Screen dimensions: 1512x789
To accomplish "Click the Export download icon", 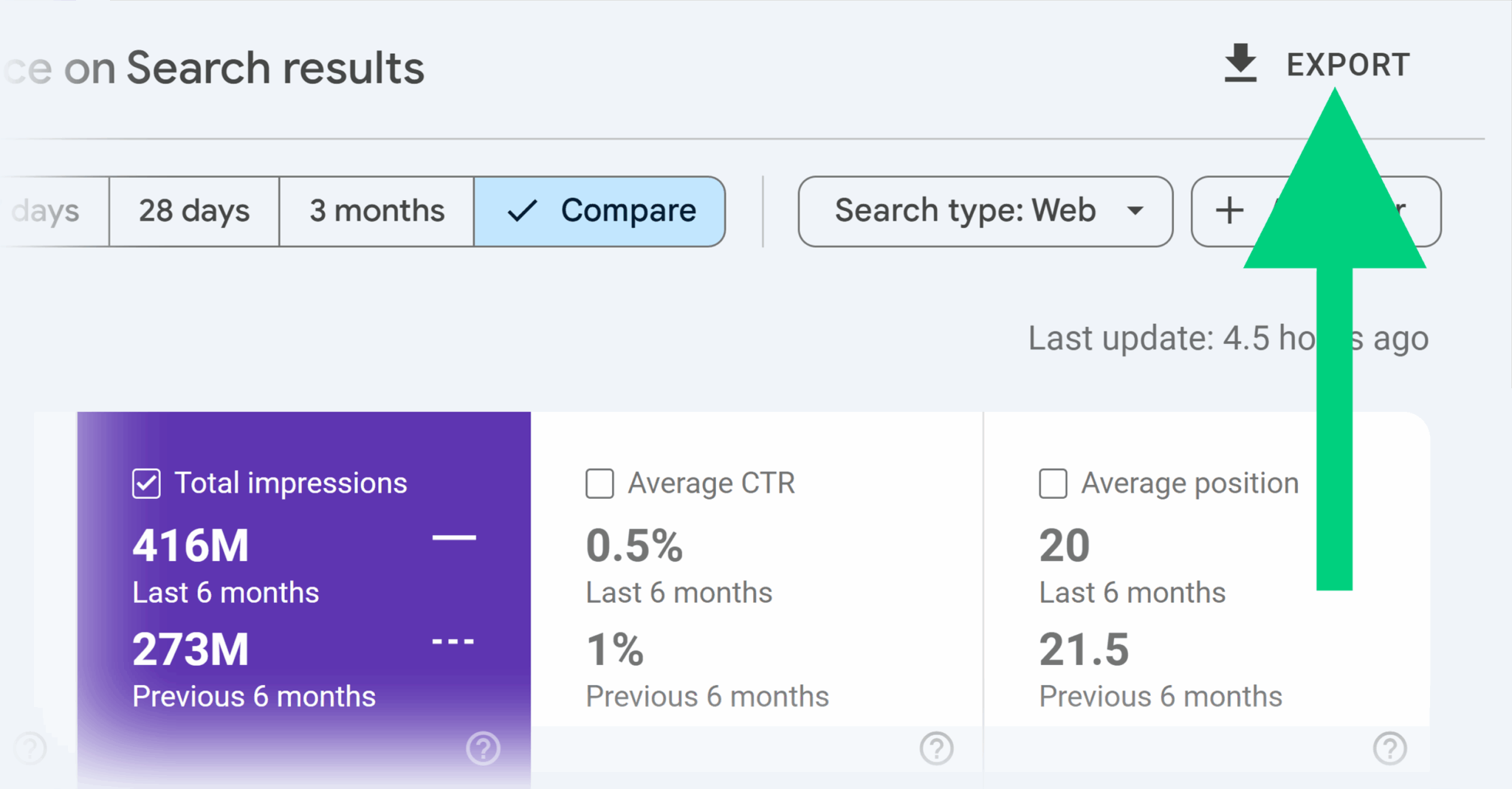I will click(1240, 63).
